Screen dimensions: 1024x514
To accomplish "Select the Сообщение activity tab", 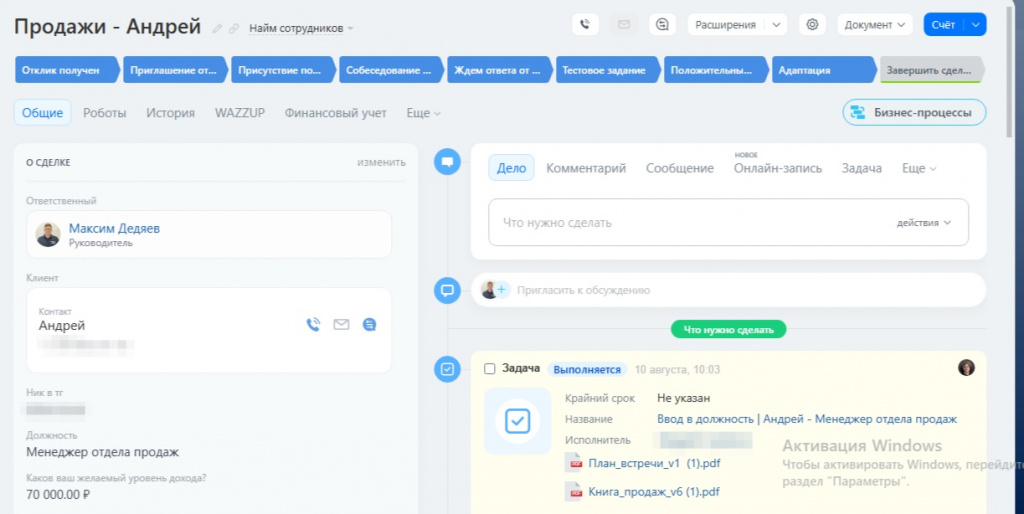I will [680, 169].
